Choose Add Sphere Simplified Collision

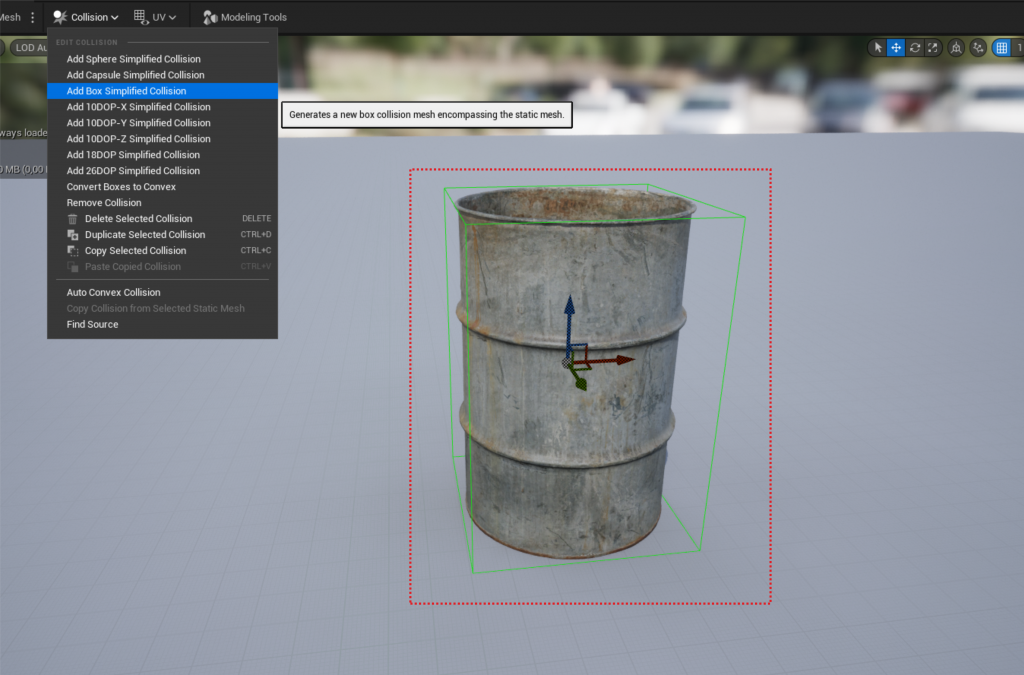point(163,59)
